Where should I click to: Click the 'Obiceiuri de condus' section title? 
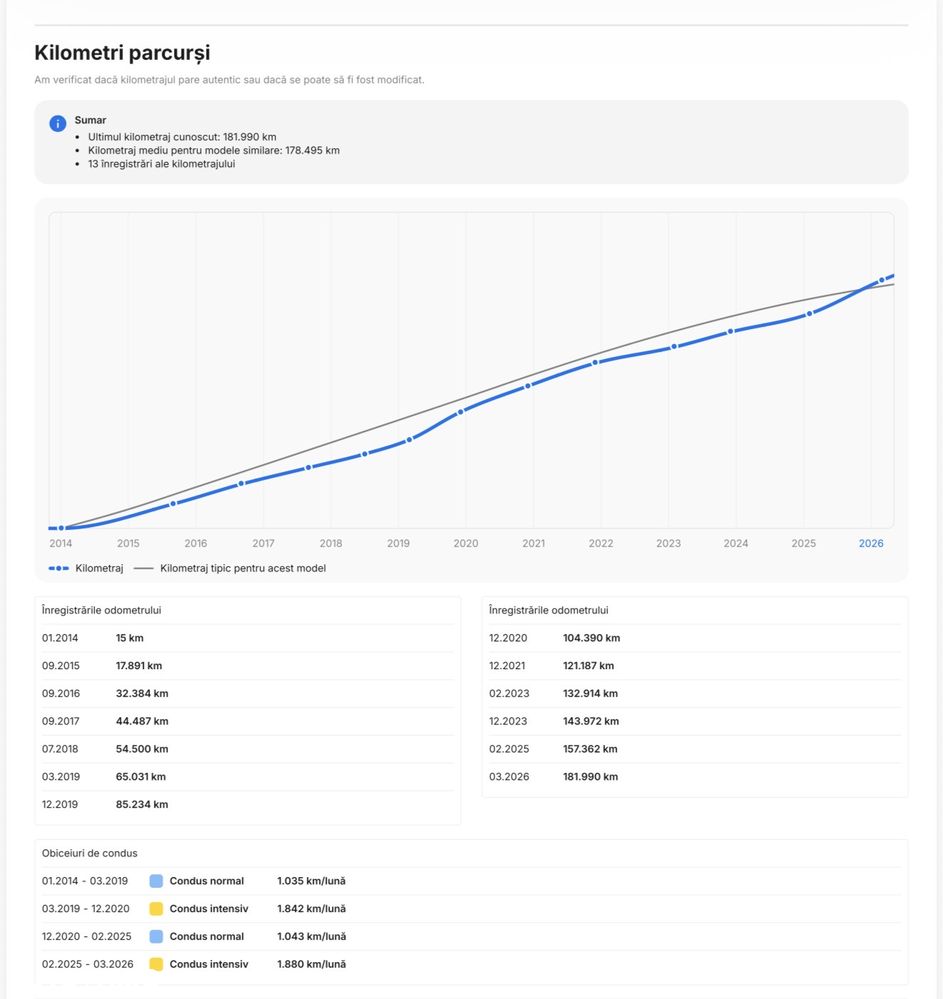(x=90, y=853)
